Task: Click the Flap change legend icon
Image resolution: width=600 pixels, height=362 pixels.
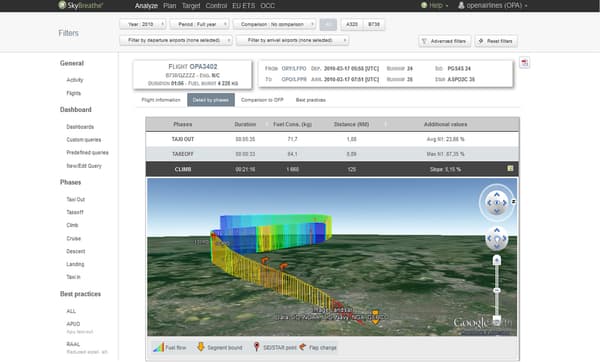Action: point(303,347)
